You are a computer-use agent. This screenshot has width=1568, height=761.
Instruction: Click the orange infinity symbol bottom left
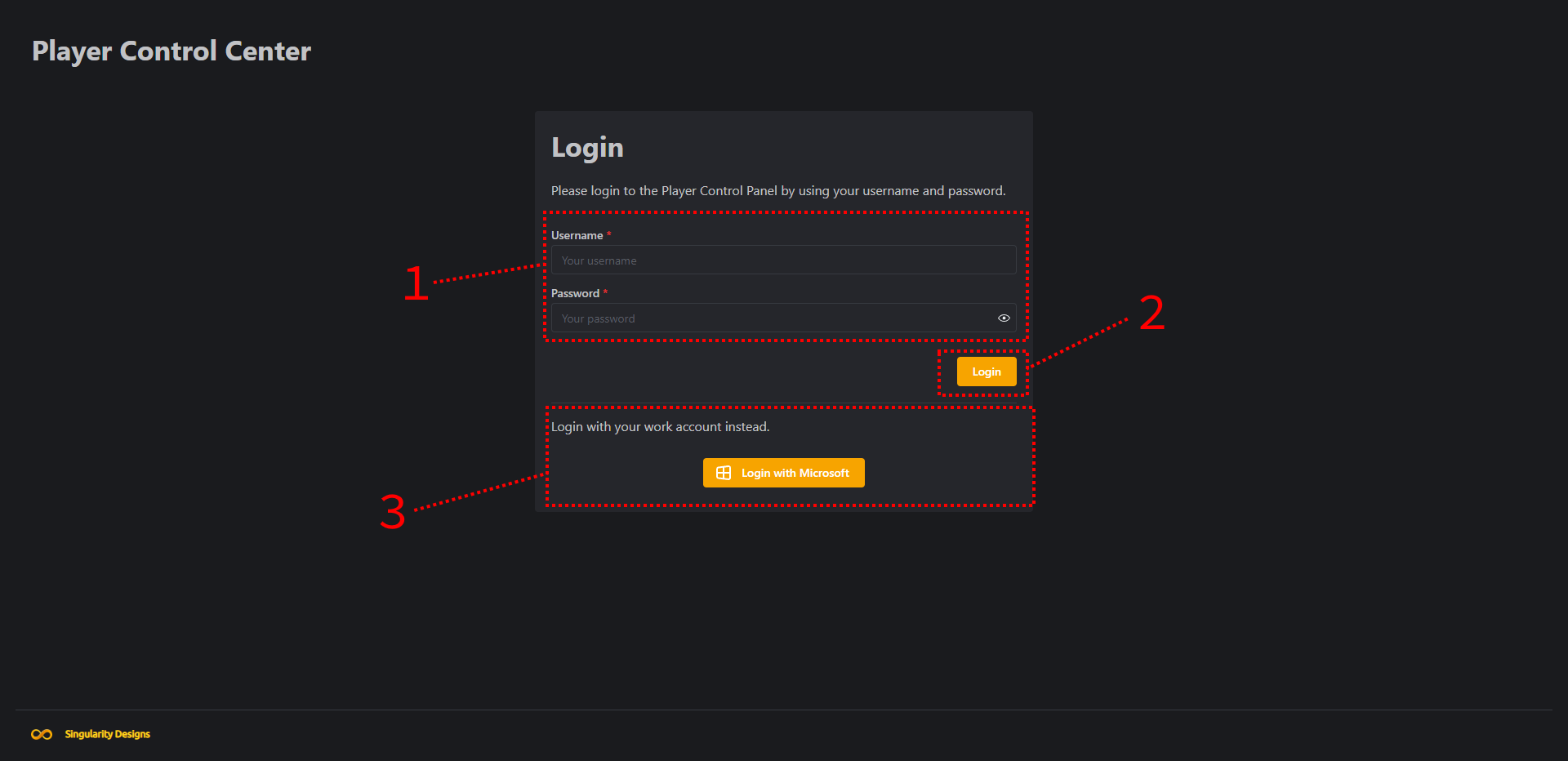(42, 734)
